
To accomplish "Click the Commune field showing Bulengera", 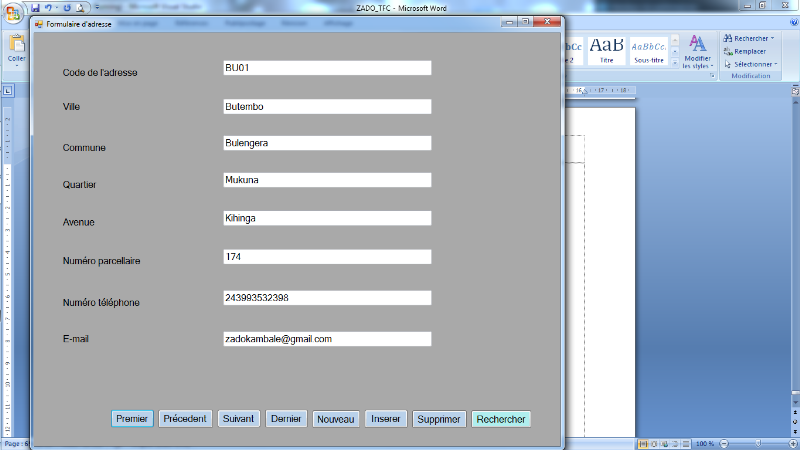I will (327, 143).
